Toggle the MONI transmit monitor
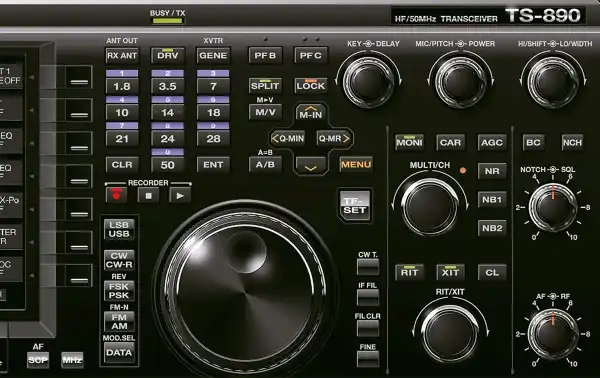 coord(409,142)
